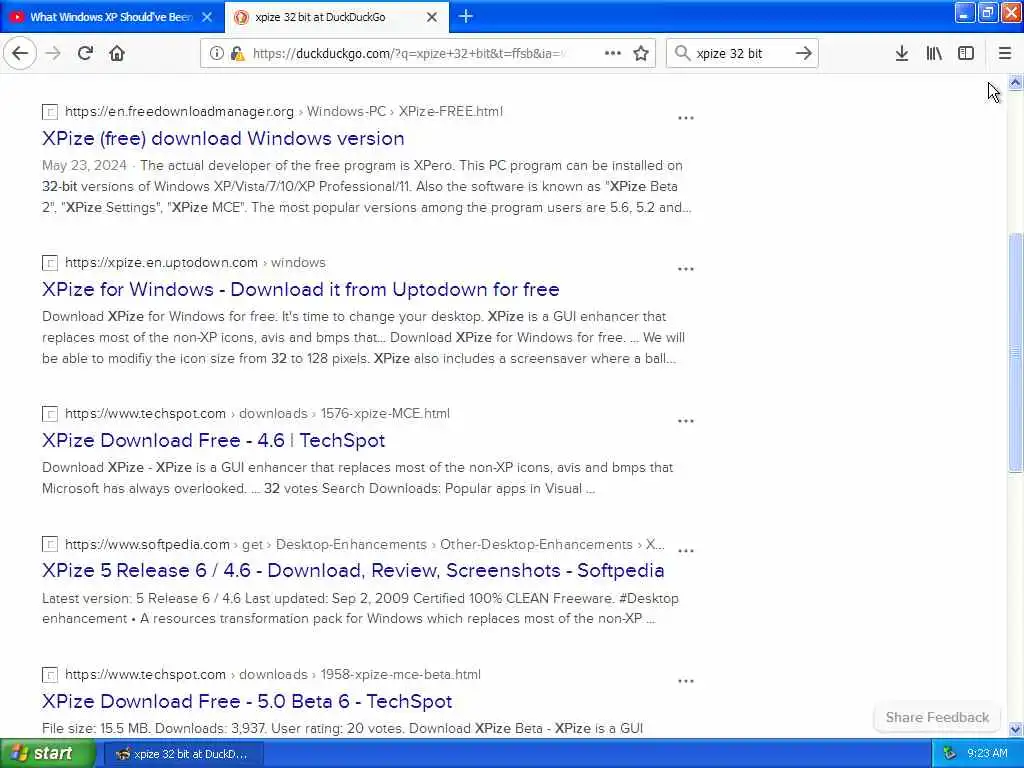Click the search bar magnifier icon
The image size is (1024, 768).
click(x=682, y=53)
